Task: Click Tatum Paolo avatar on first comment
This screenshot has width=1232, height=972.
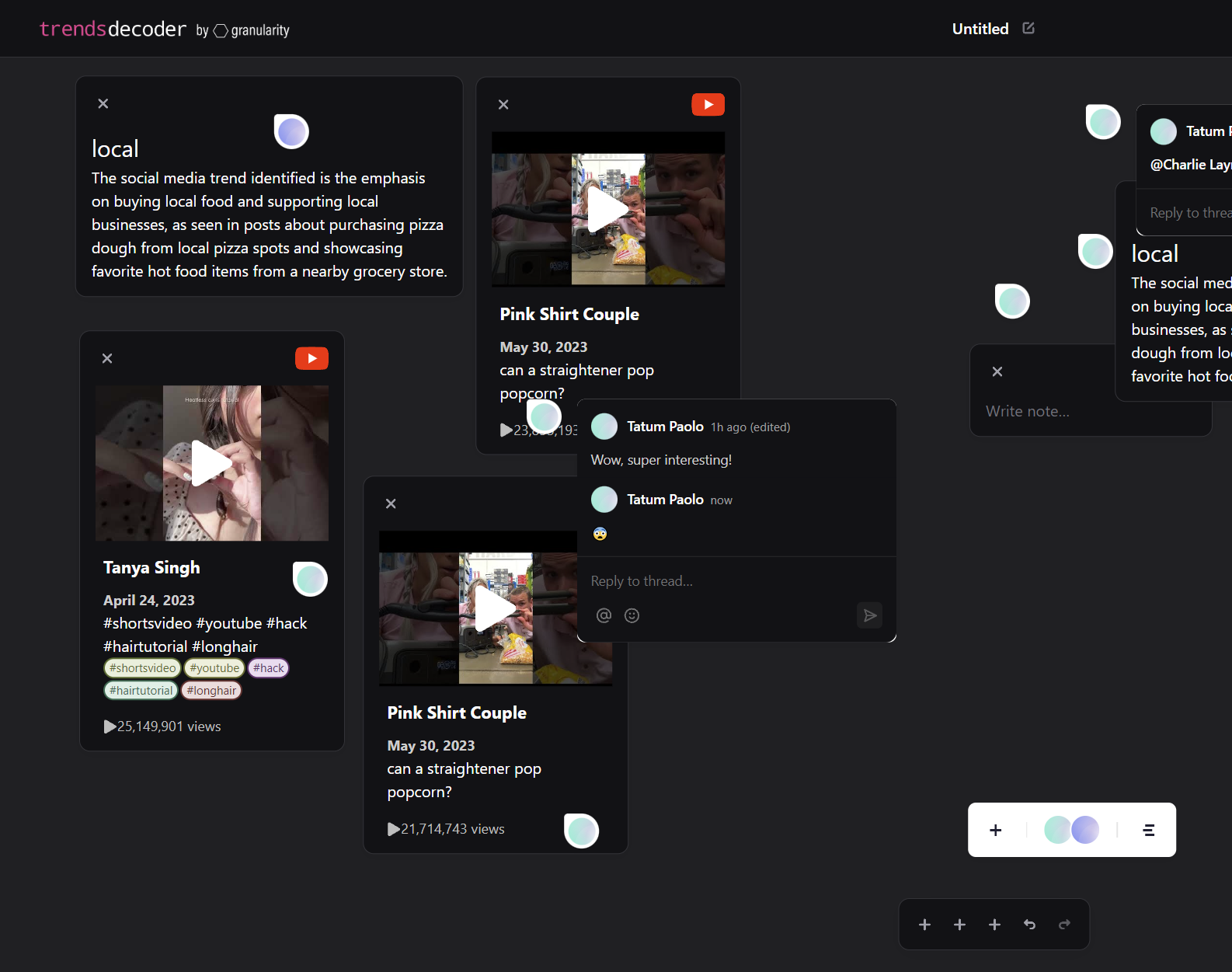Action: tap(604, 427)
